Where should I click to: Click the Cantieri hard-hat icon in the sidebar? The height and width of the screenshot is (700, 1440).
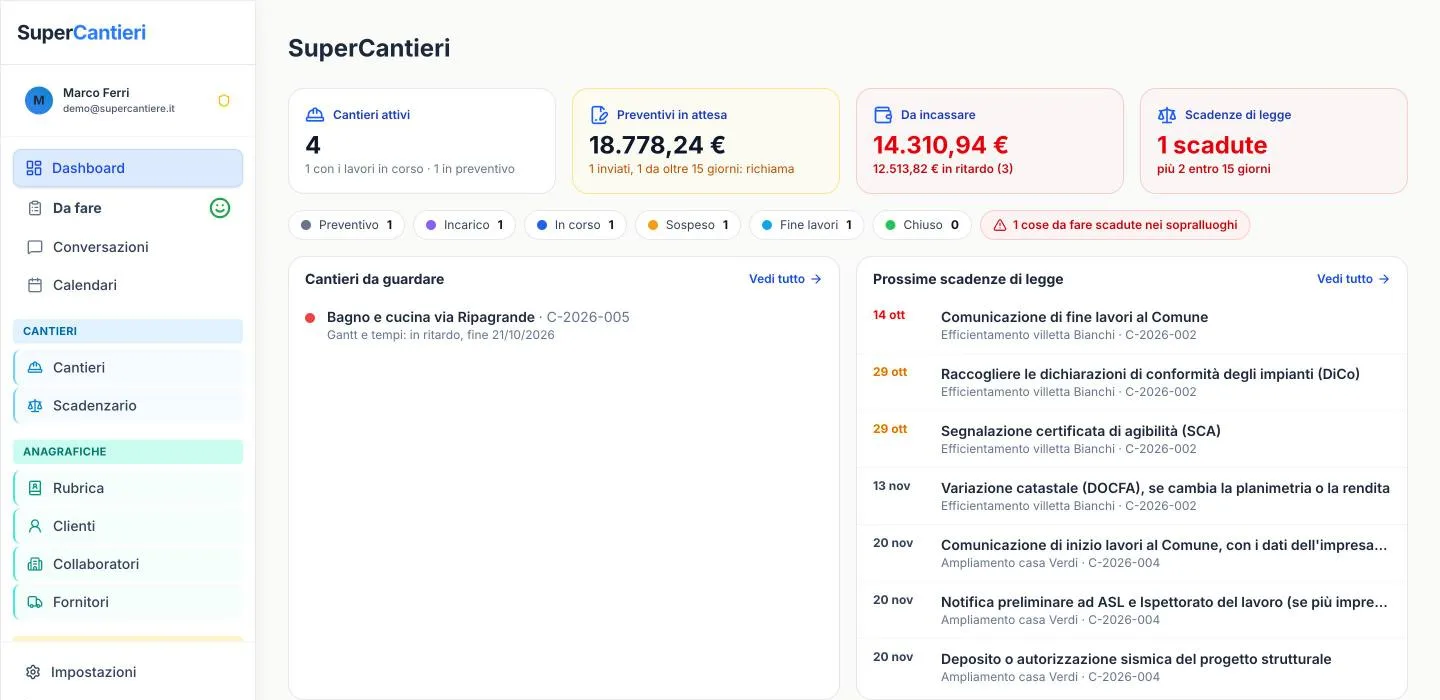pos(35,367)
